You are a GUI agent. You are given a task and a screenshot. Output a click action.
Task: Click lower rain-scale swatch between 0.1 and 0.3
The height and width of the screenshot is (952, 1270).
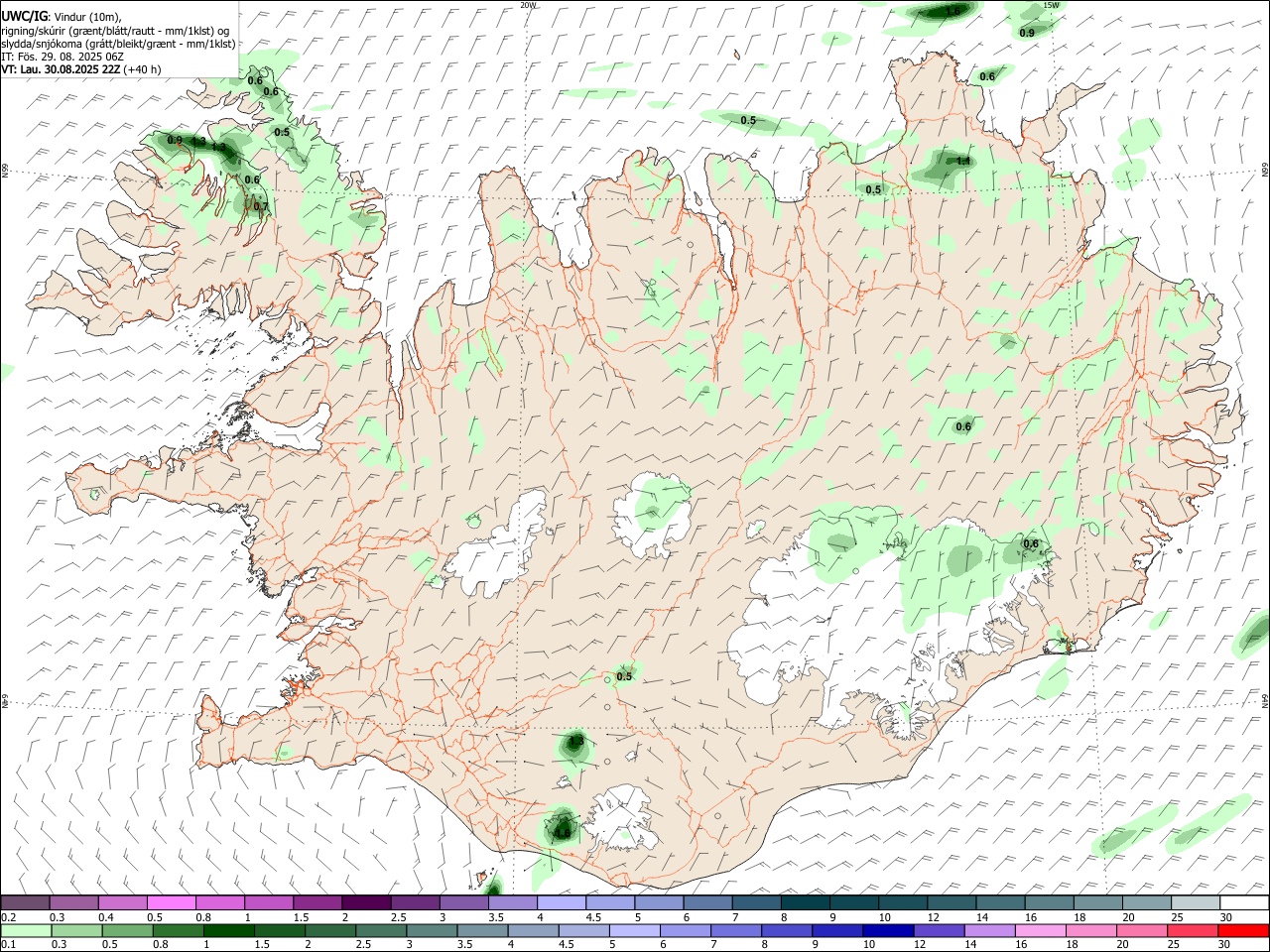tap(26, 930)
